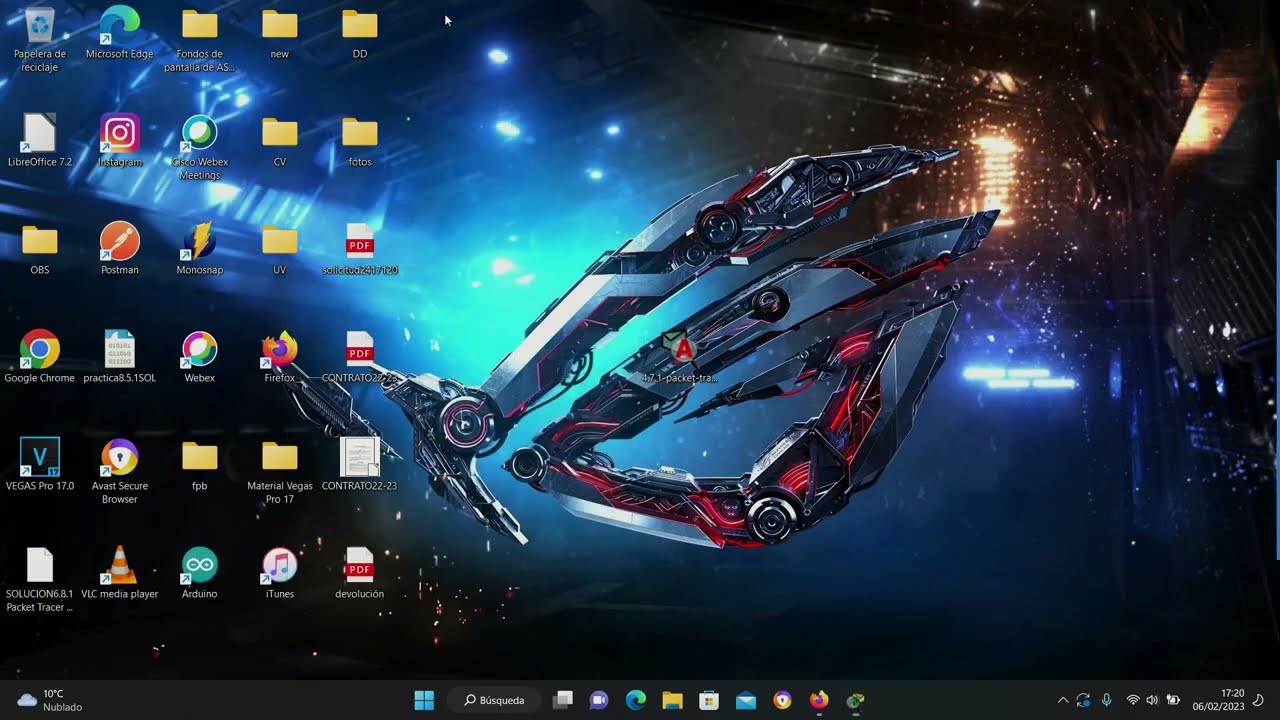Select the VEGAS Pro 17.0 icon
Image resolution: width=1280 pixels, height=720 pixels.
point(40,464)
